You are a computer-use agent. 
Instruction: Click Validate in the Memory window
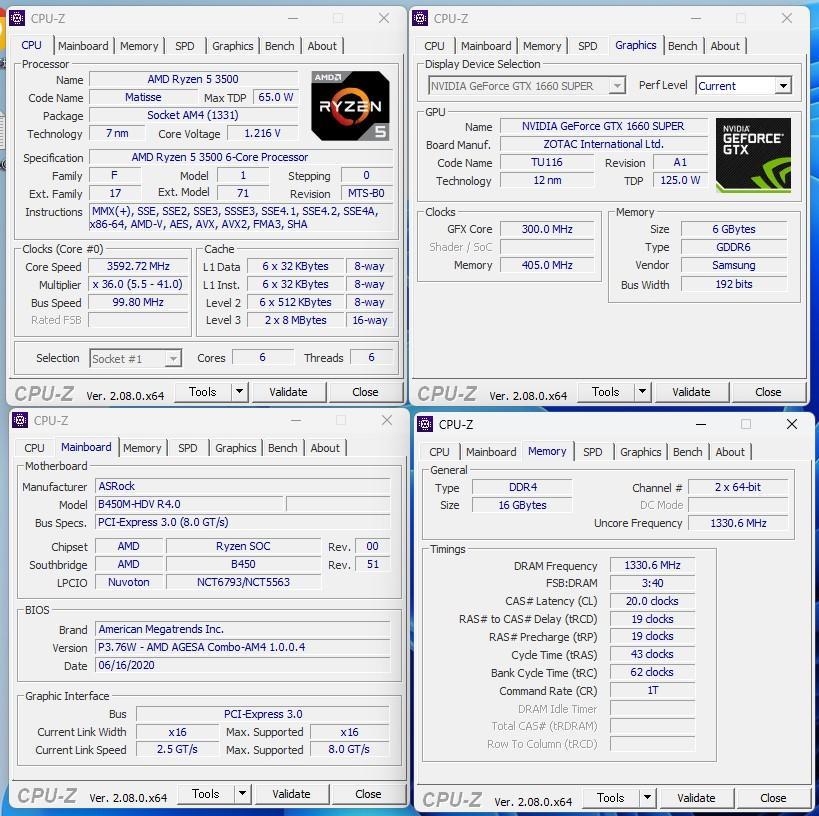click(x=696, y=797)
